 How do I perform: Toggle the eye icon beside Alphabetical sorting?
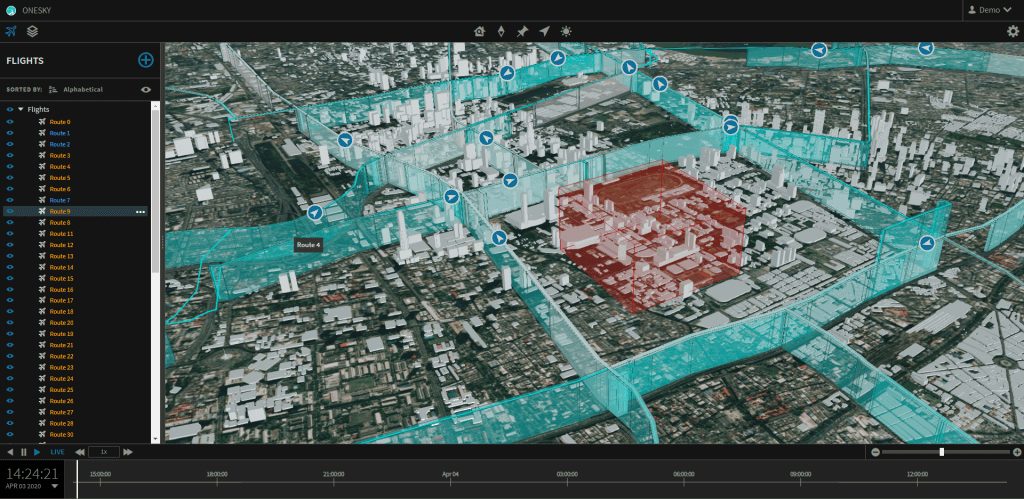click(x=146, y=89)
